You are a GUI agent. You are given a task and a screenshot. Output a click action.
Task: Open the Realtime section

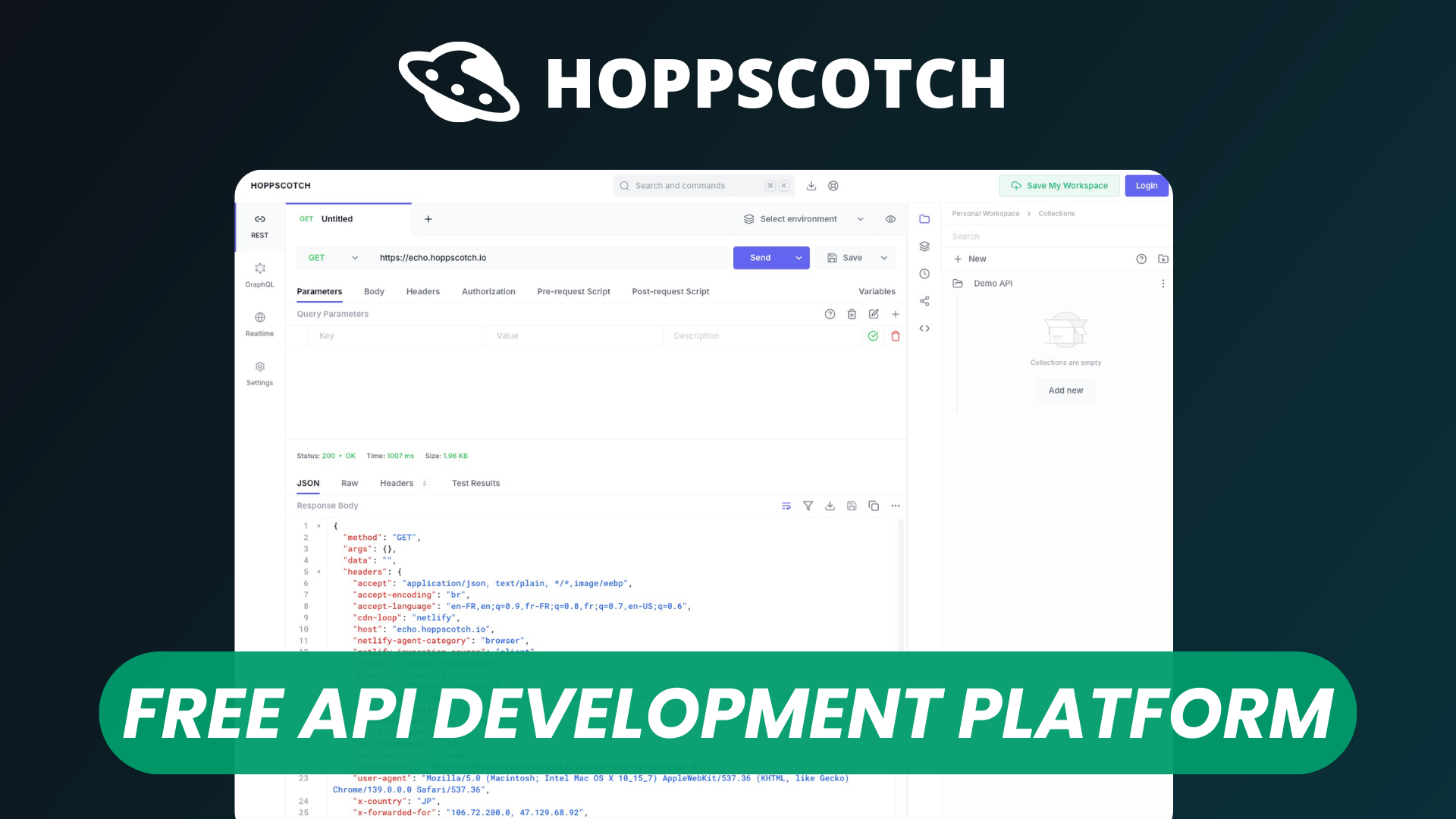click(259, 323)
